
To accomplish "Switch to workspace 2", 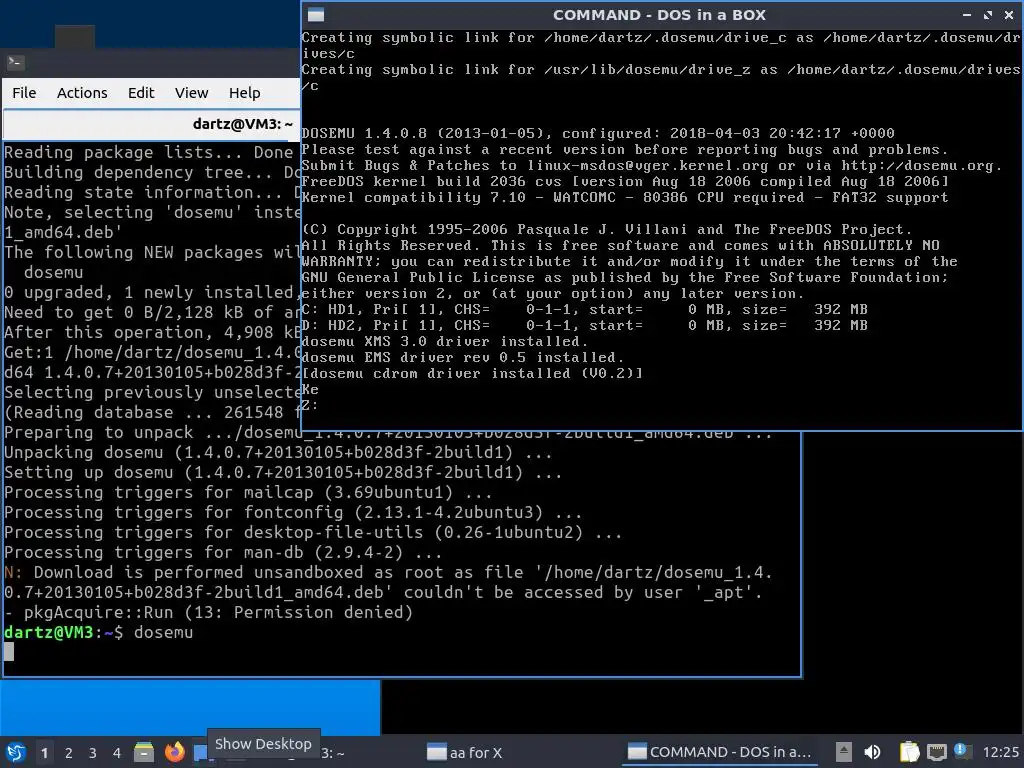I will (x=69, y=753).
